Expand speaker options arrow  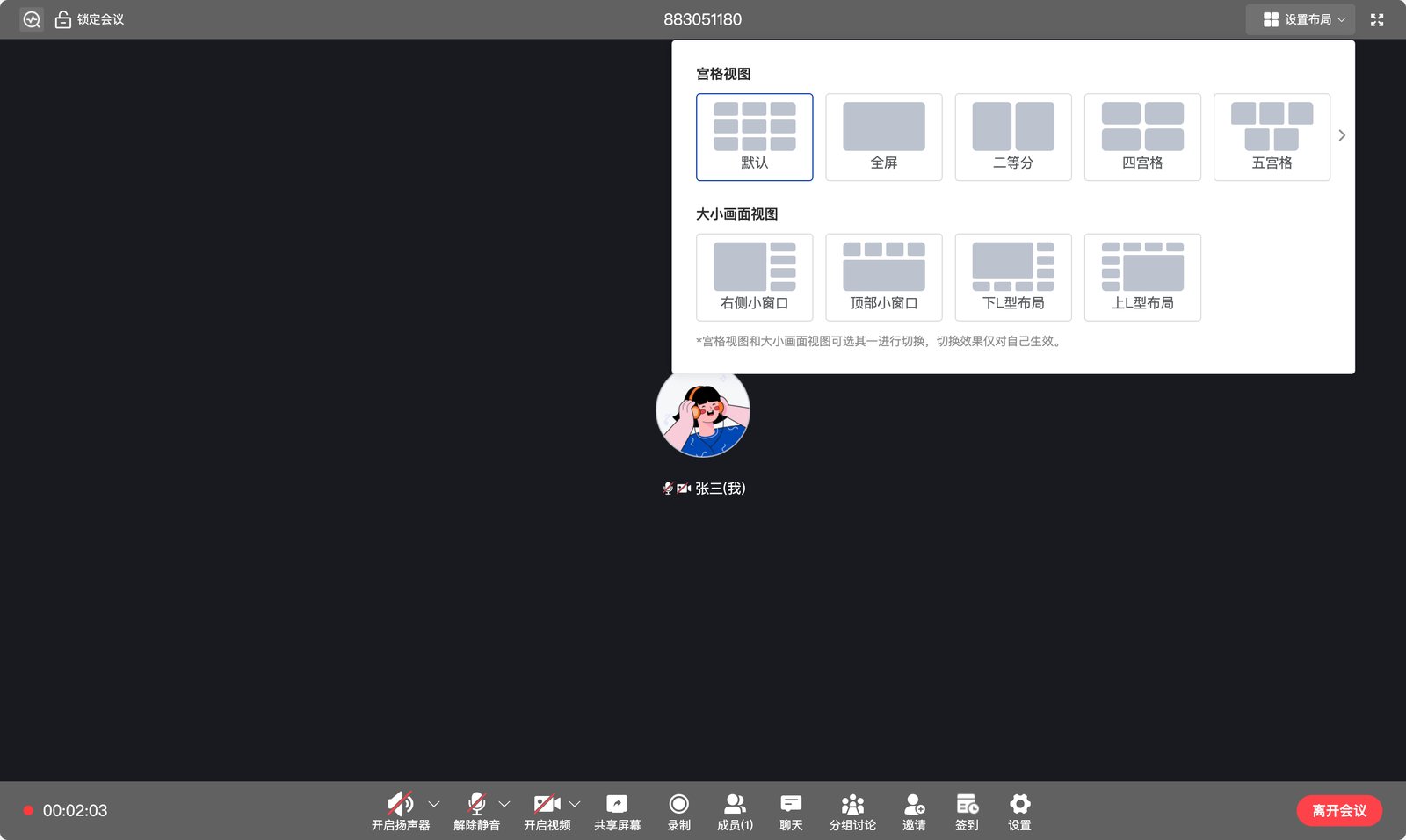pyautogui.click(x=433, y=804)
